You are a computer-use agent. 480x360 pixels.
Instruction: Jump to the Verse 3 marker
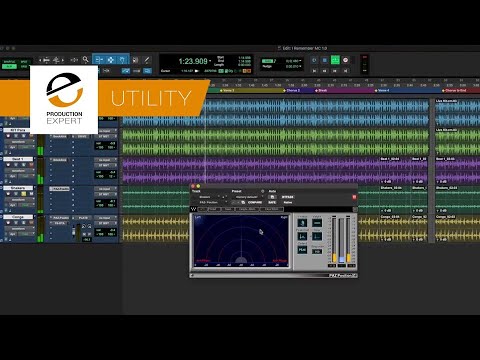(227, 90)
